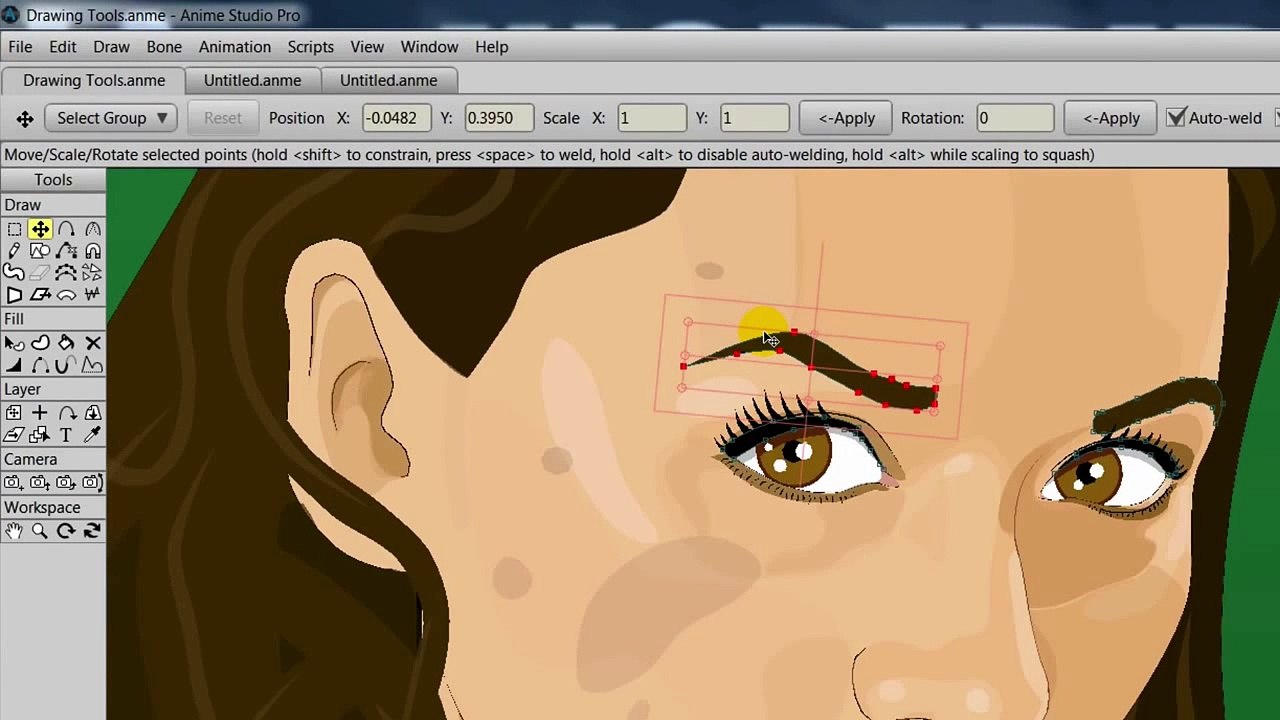
Task: Choose the Select Shape arrow tool
Action: 14,343
